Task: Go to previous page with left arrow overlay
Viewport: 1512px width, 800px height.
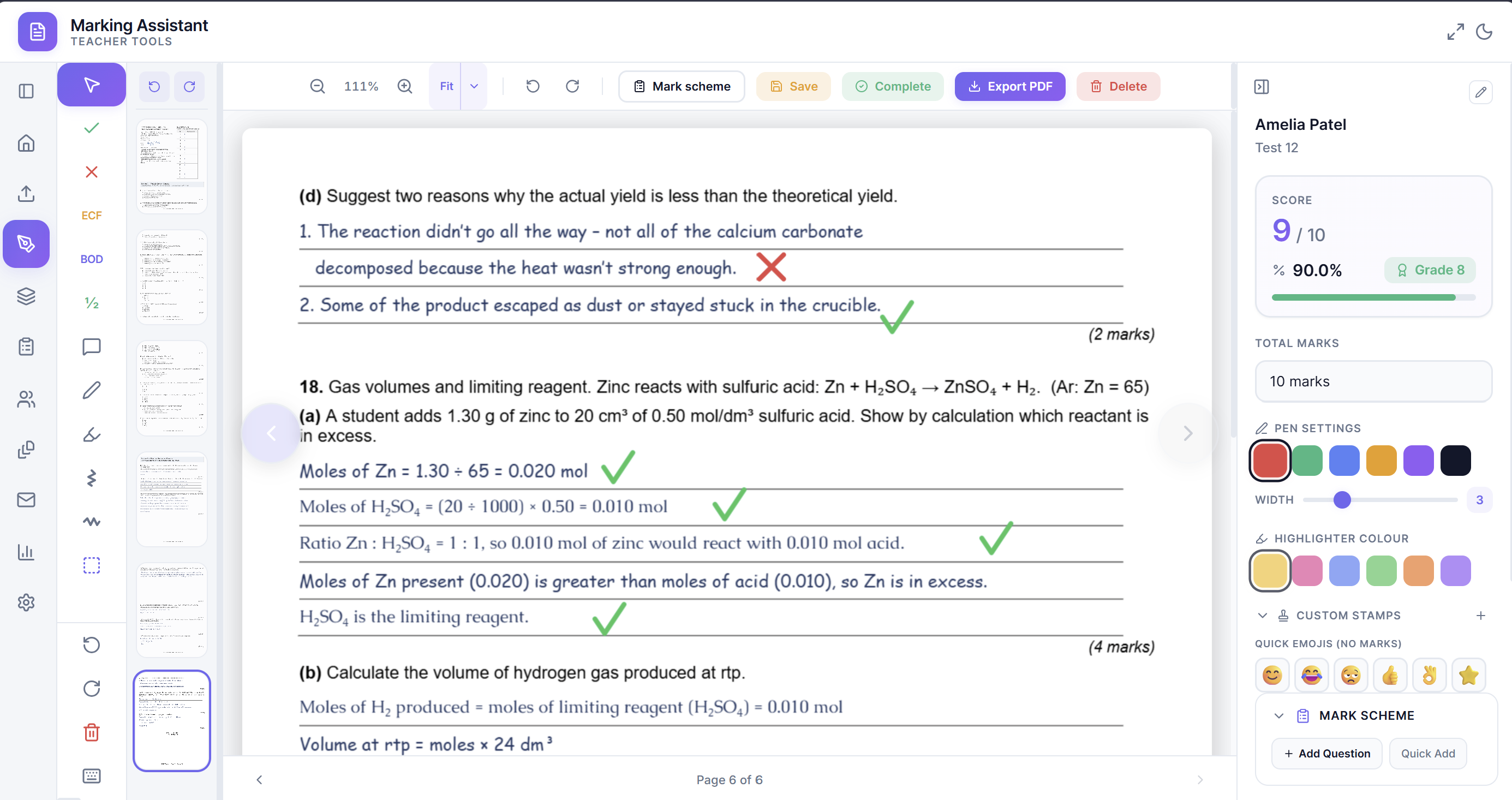Action: pyautogui.click(x=271, y=433)
